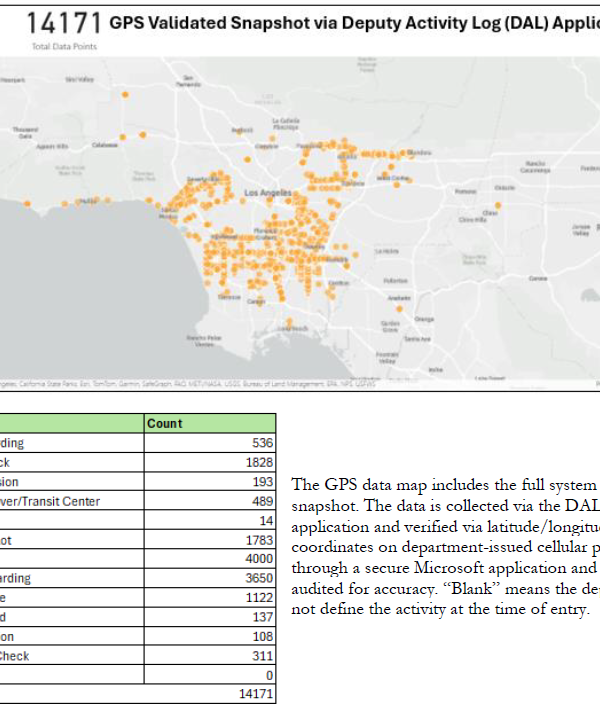Select the Count column header
This screenshot has width=600, height=712.
click(165, 424)
